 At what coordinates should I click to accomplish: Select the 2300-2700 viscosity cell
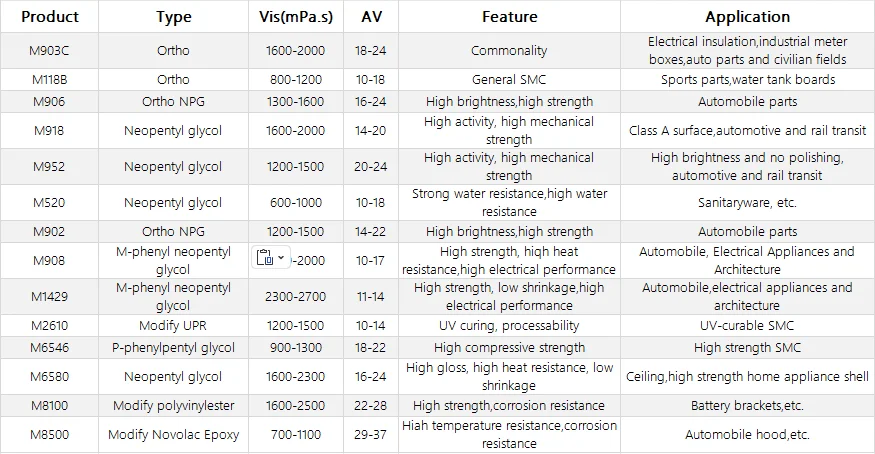pyautogui.click(x=295, y=297)
